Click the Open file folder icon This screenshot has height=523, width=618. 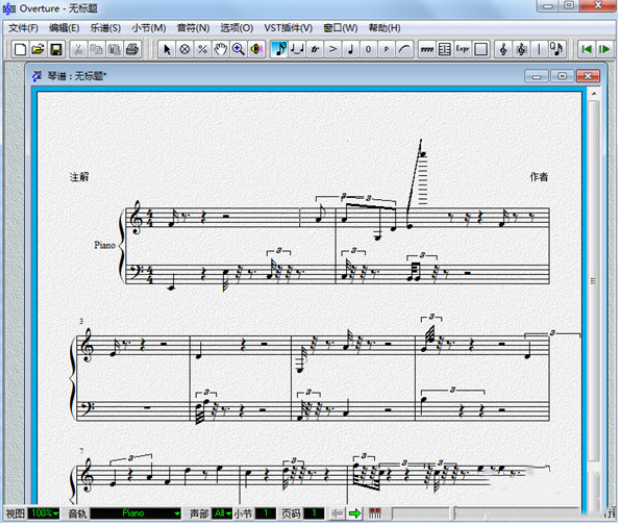pos(38,48)
